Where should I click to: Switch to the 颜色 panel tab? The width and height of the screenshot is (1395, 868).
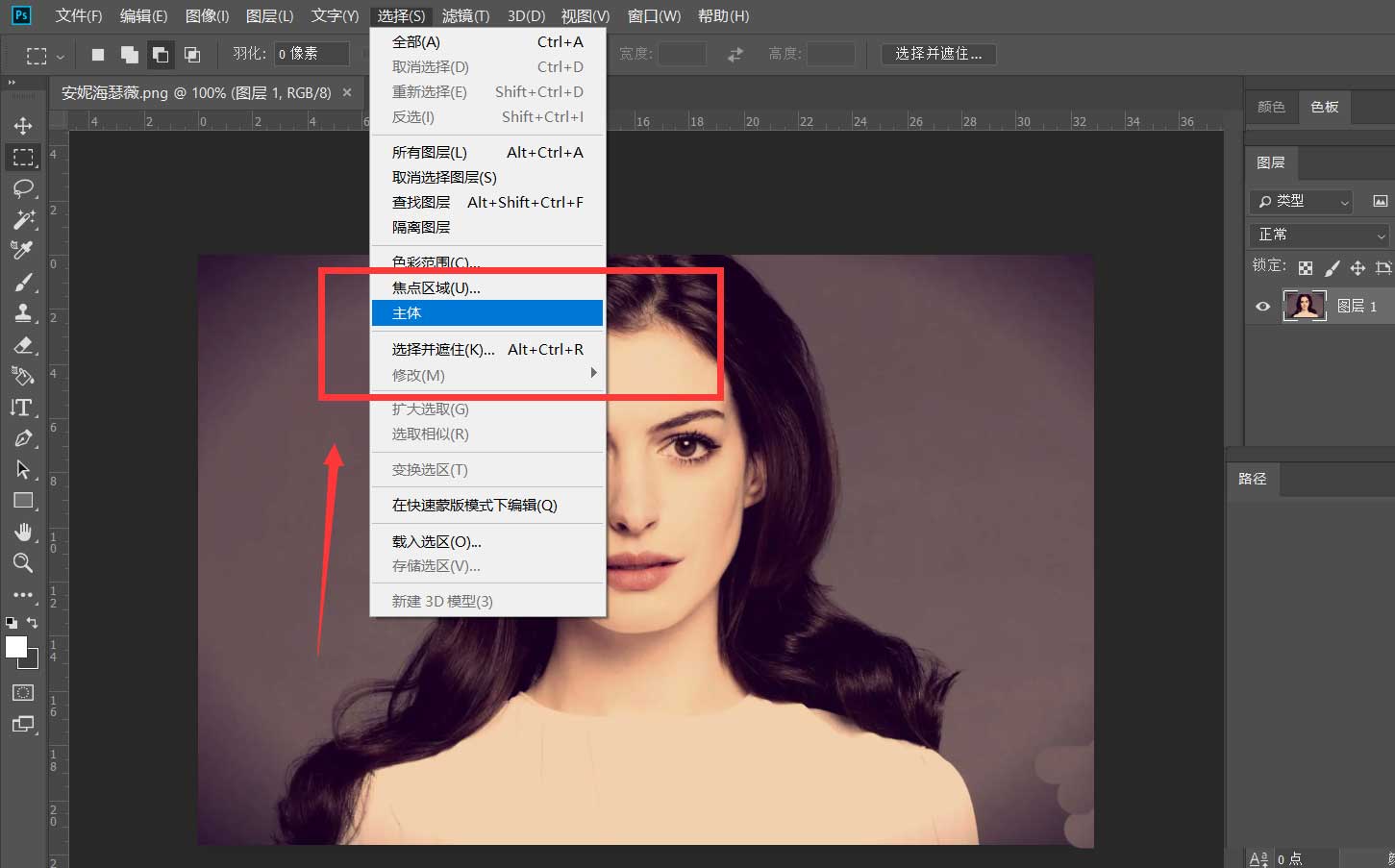point(1271,107)
